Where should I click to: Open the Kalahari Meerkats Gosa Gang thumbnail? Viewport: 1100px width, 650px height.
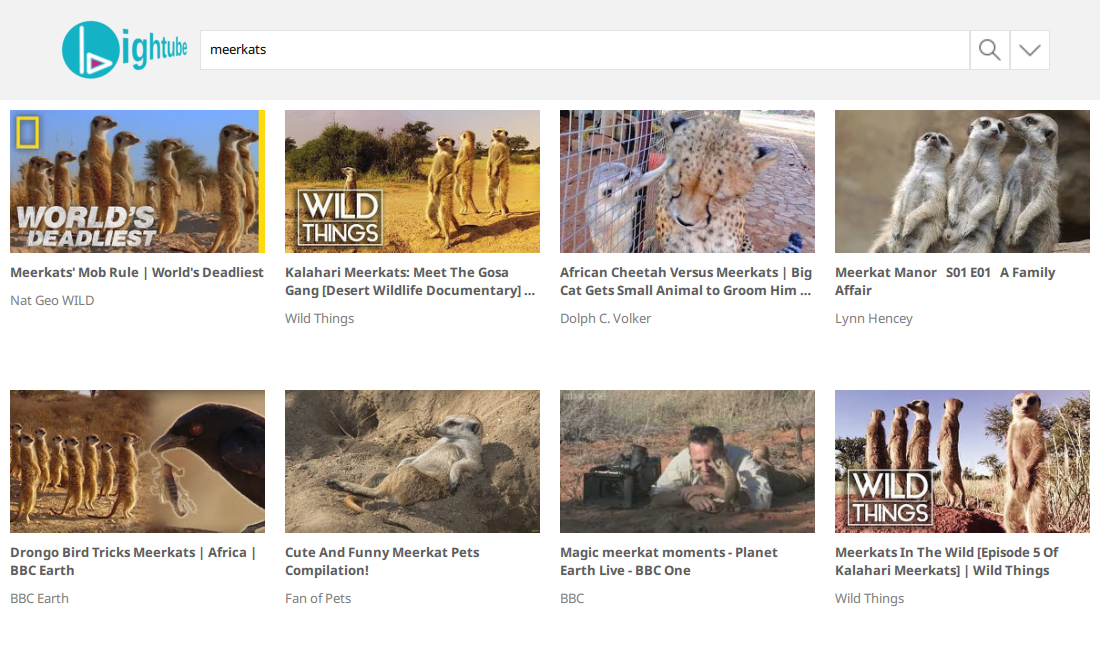click(412, 181)
